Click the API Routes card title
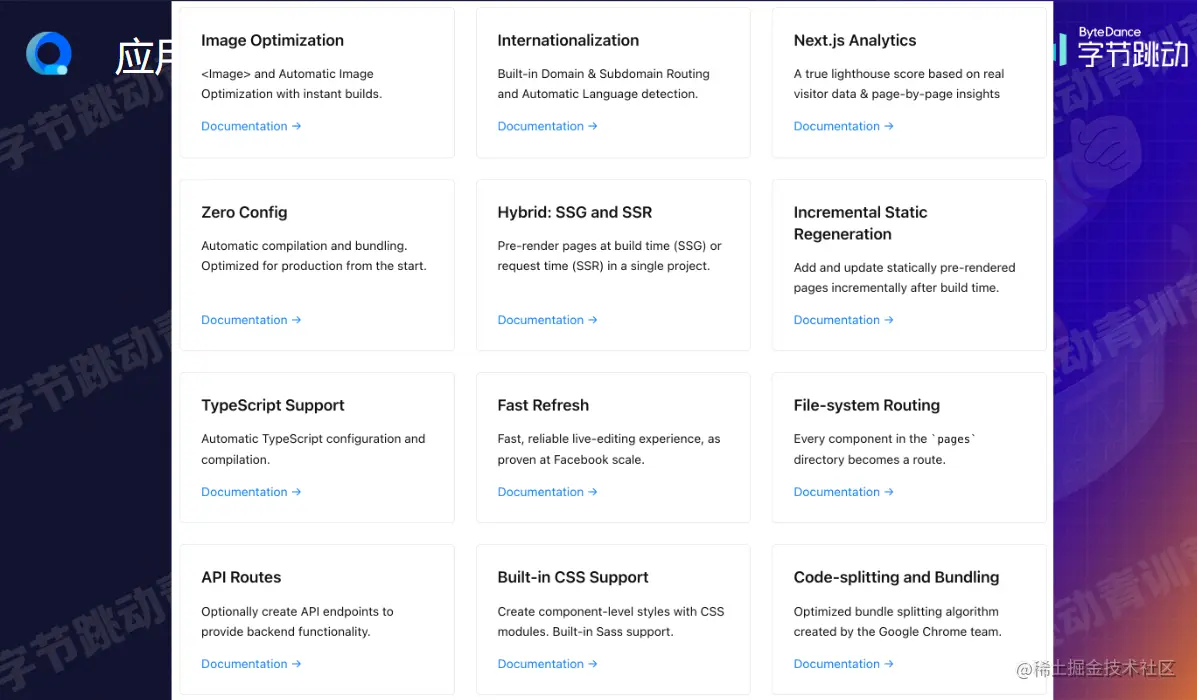 pos(241,578)
